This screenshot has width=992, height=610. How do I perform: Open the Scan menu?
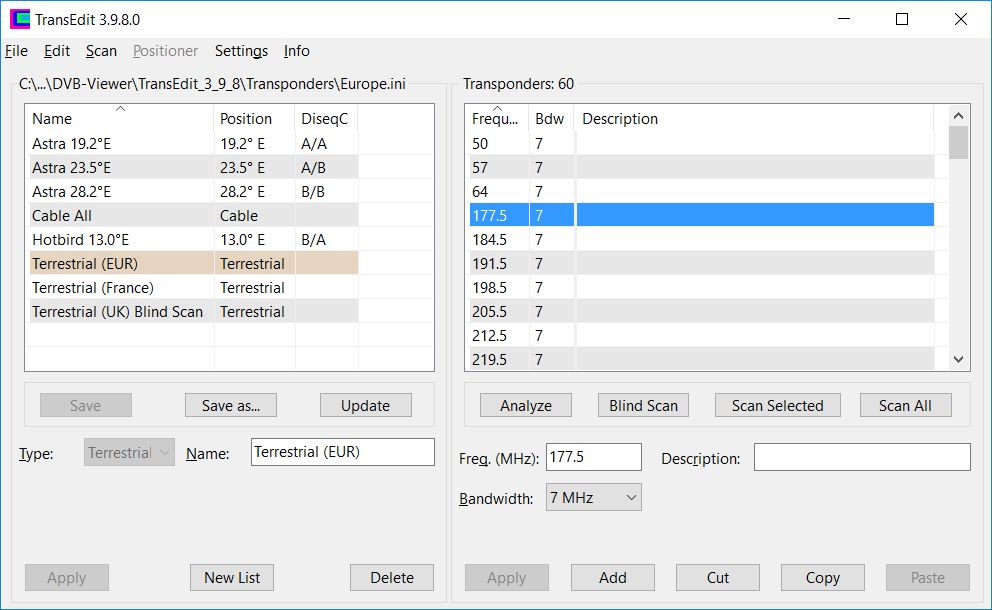point(101,51)
